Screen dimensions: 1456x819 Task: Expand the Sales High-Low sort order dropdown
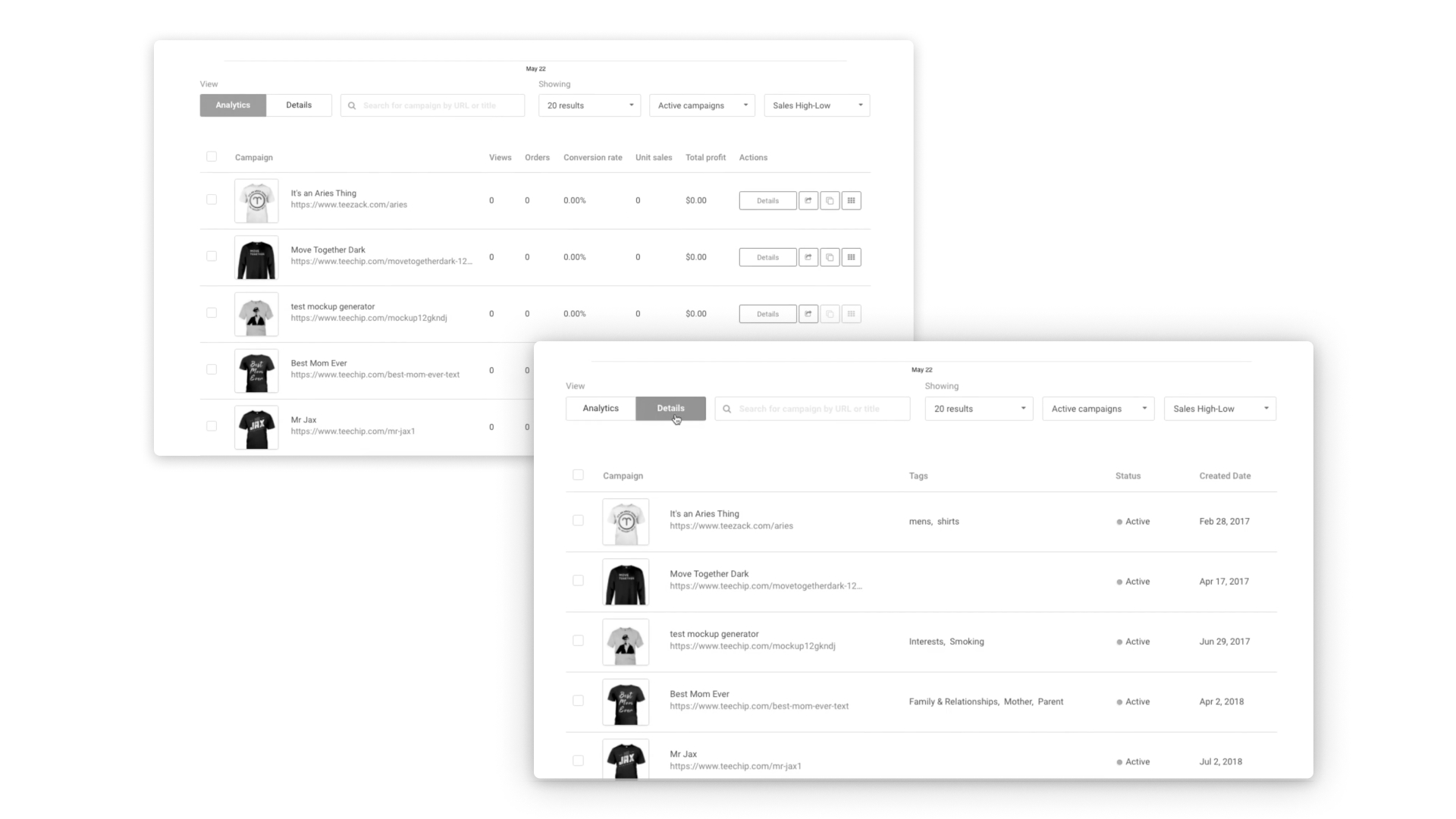(1220, 408)
